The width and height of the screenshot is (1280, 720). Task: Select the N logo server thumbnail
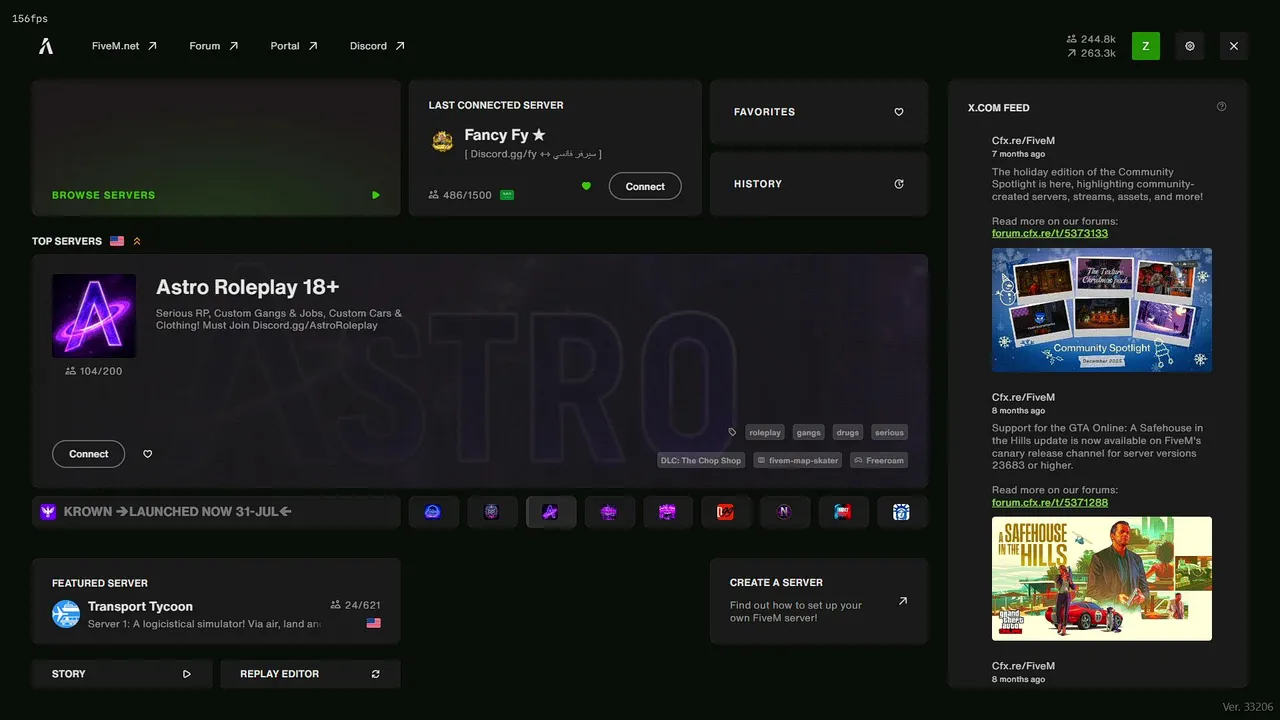tap(784, 512)
